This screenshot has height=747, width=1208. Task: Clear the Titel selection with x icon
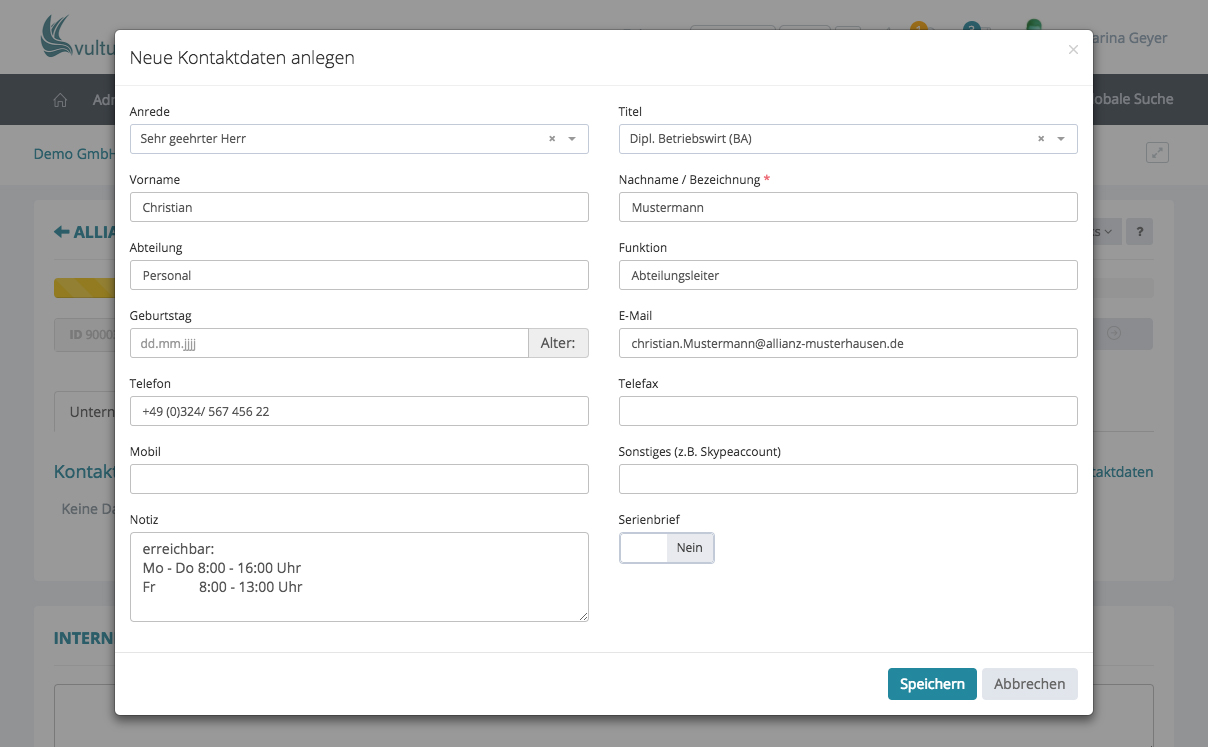pyautogui.click(x=1041, y=139)
